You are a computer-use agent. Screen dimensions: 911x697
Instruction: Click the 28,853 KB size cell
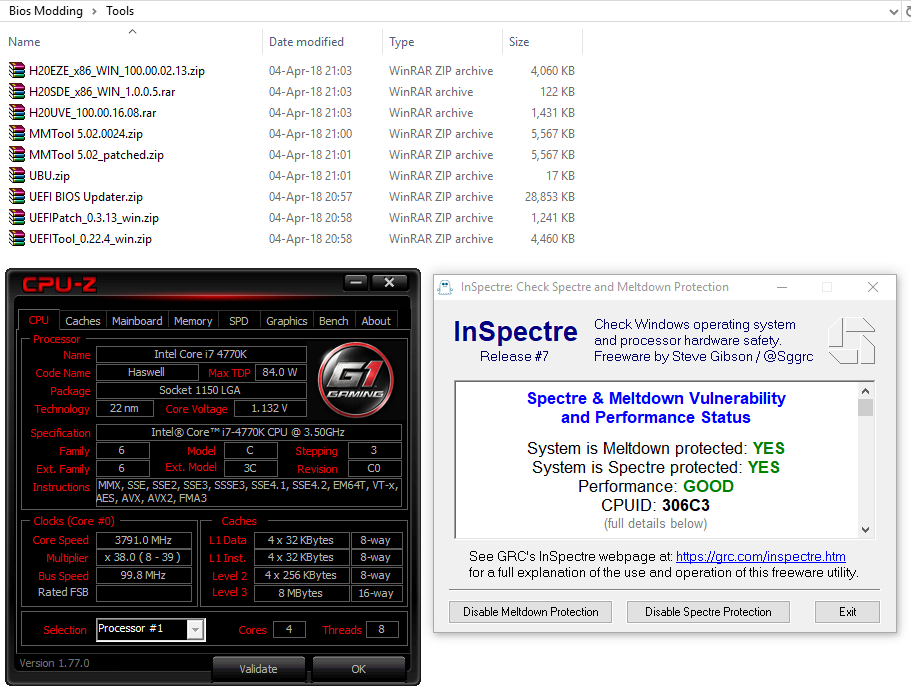[550, 197]
